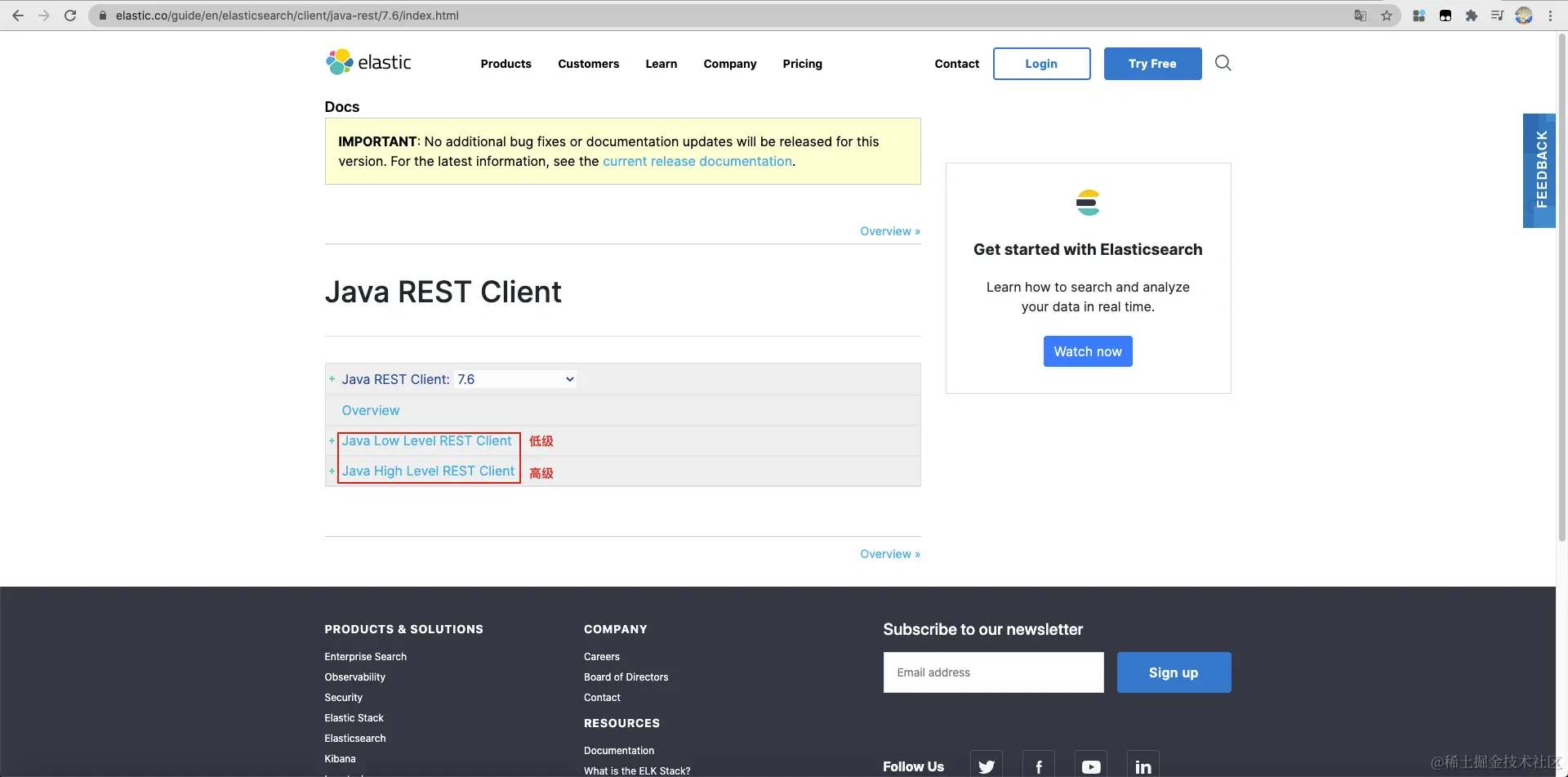
Task: Click the padlock site info icon
Action: (x=103, y=16)
